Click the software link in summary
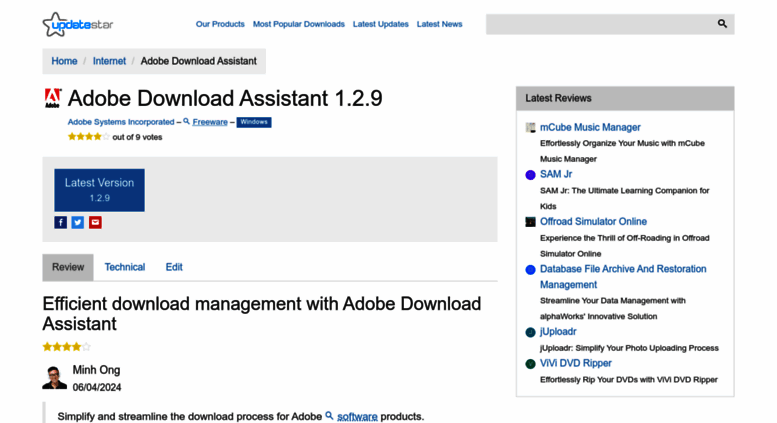 357,417
